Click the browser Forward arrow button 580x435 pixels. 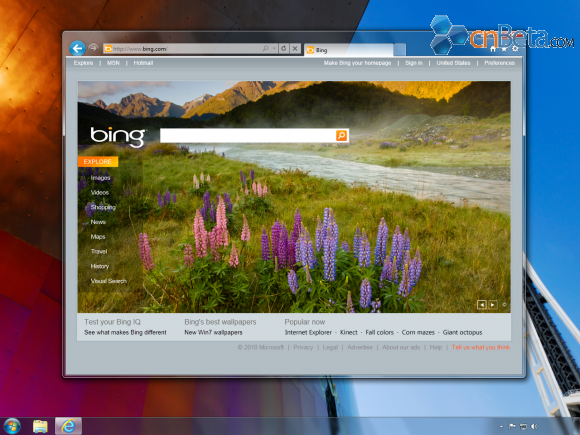click(93, 48)
